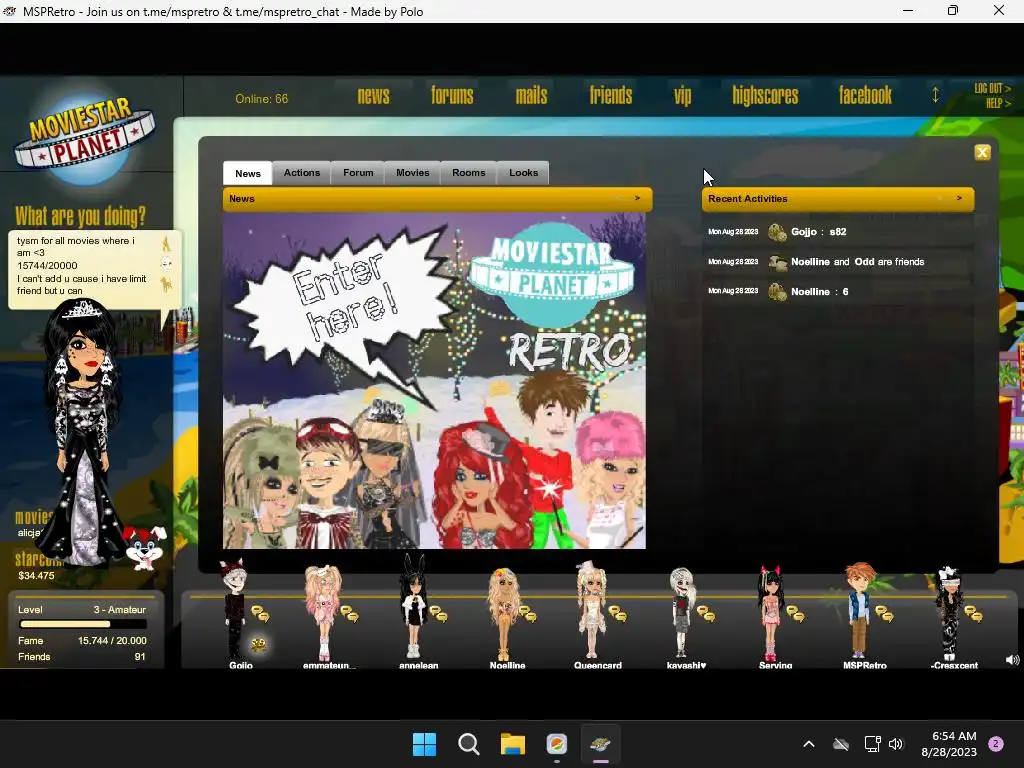Open highscores from the top navigation

(765, 96)
